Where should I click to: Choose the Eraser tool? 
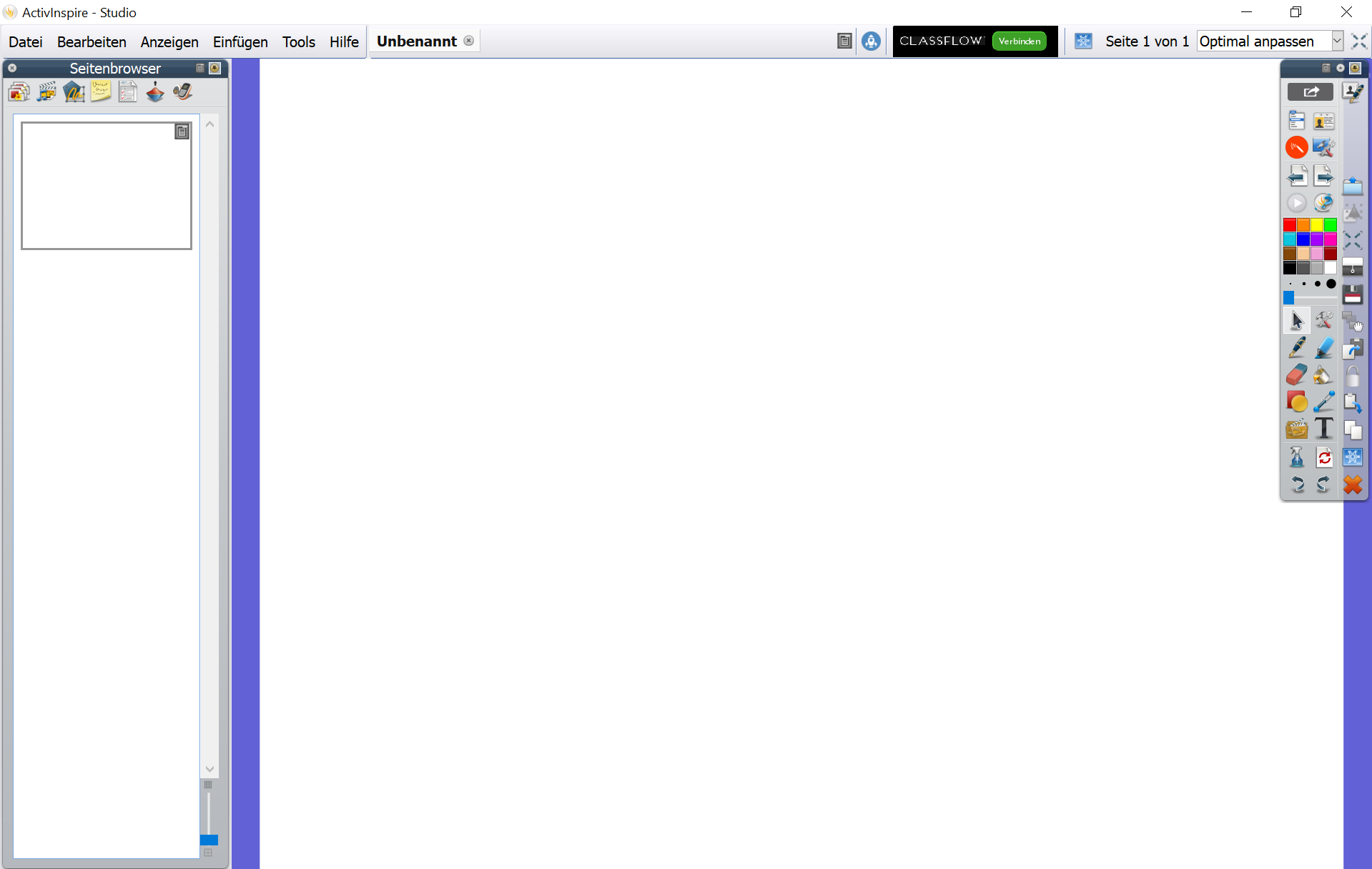(1296, 374)
